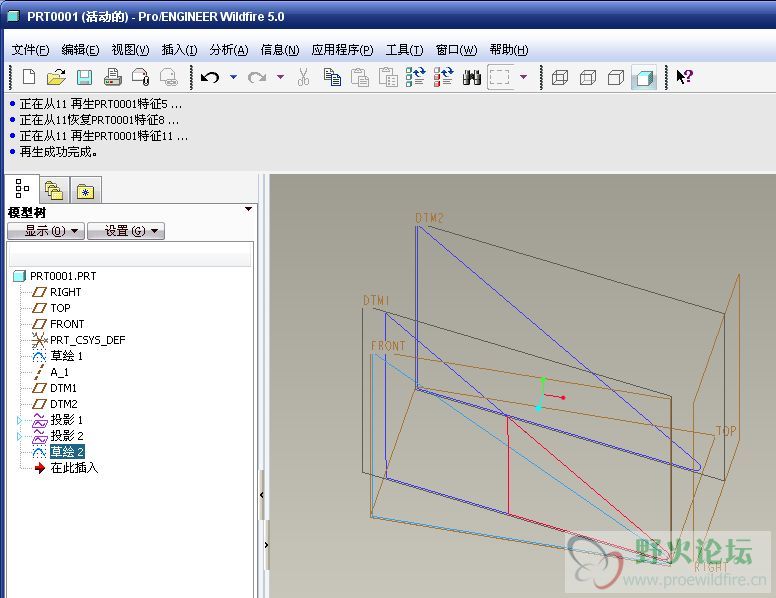Click the Regenerate model icon
Screen dimensions: 776x598
pos(415,77)
